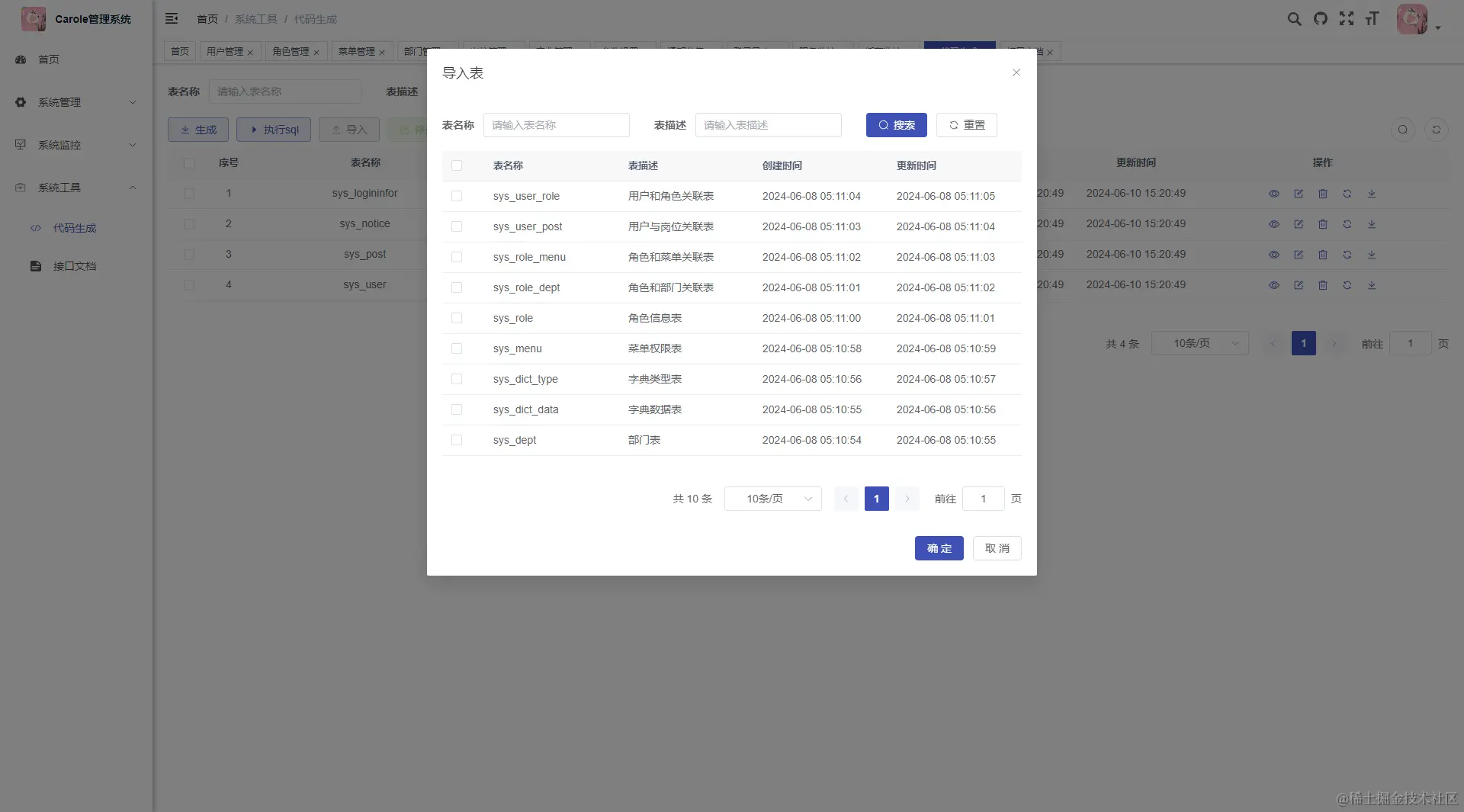Expand 系统监控 sidebar menu
This screenshot has height=812, width=1464.
[76, 145]
